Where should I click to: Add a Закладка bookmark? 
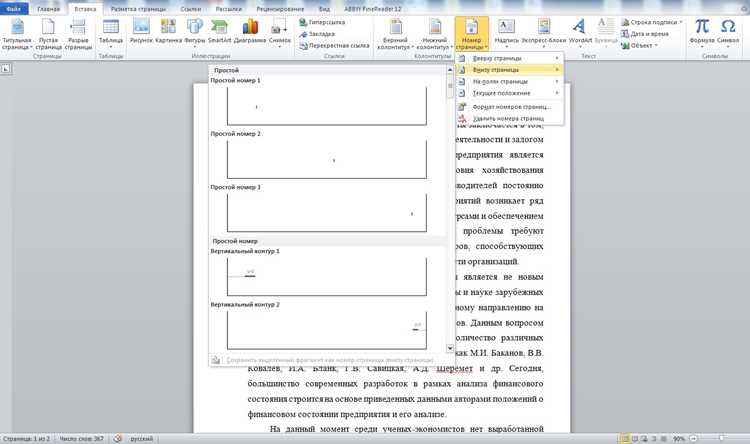pyautogui.click(x=317, y=34)
